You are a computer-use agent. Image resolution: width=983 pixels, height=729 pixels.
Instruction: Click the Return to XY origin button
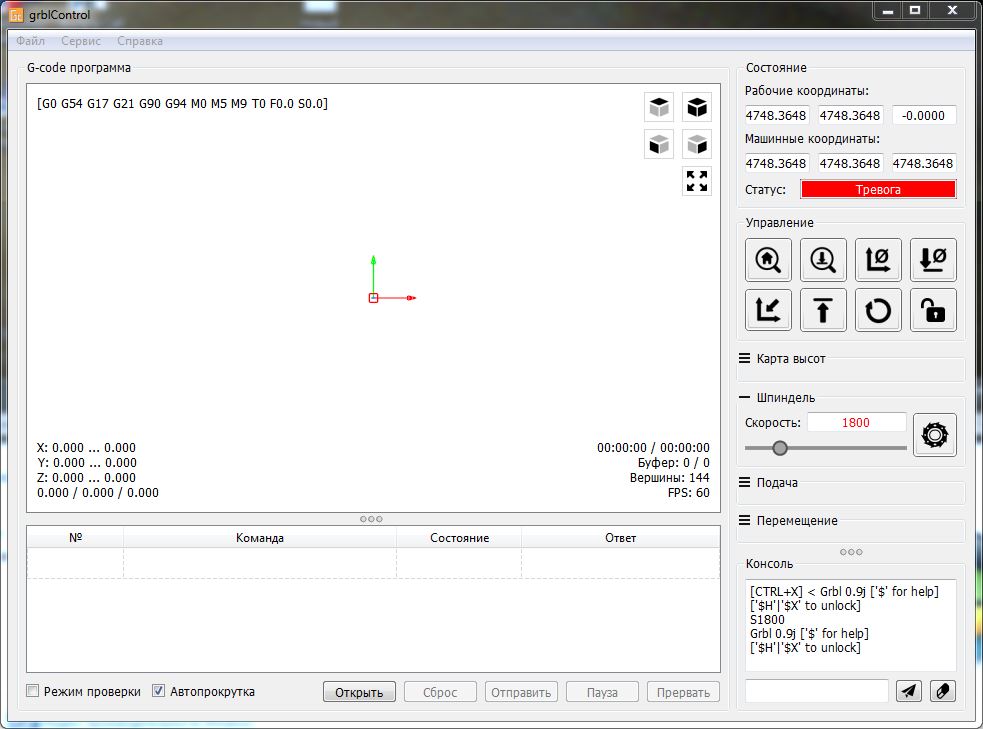click(768, 310)
